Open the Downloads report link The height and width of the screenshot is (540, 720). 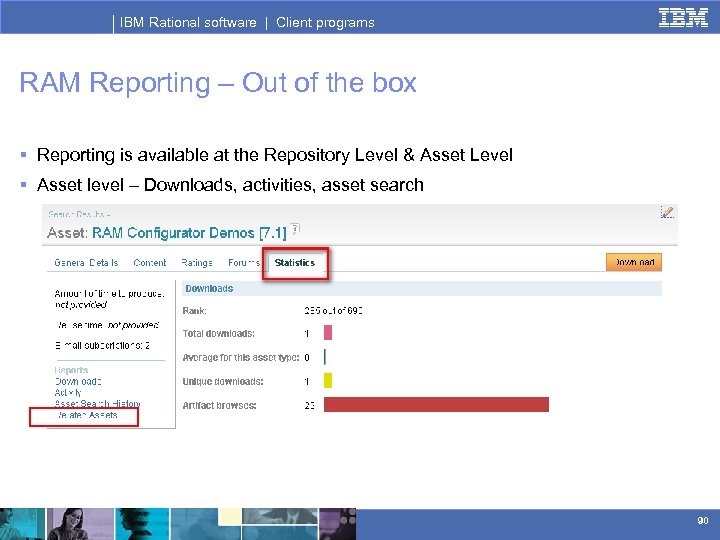click(x=78, y=382)
